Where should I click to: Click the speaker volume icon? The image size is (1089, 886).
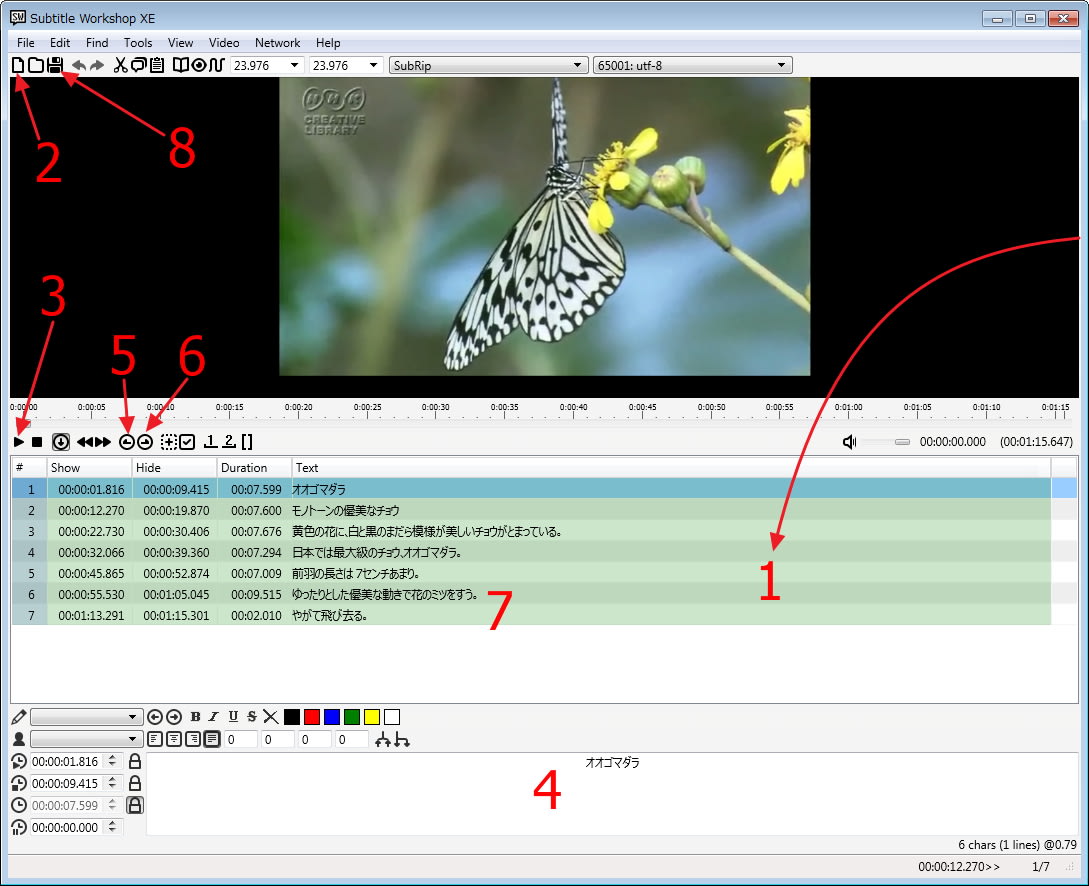tap(849, 441)
